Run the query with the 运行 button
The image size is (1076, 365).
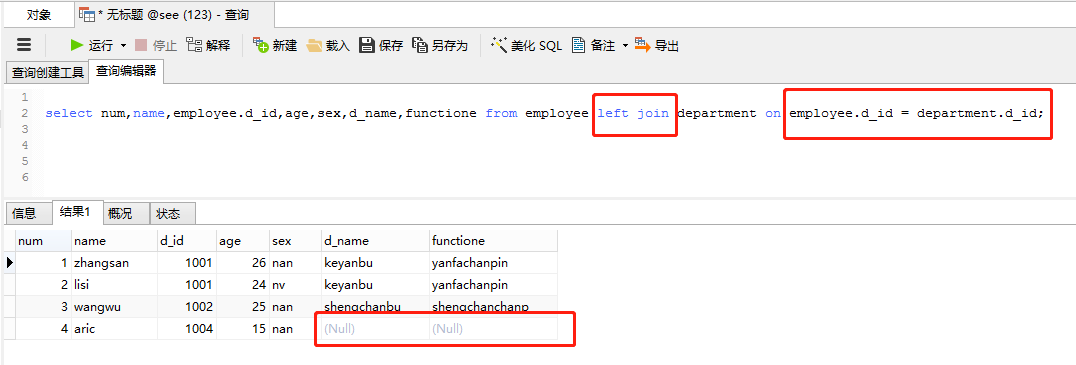click(x=92, y=45)
